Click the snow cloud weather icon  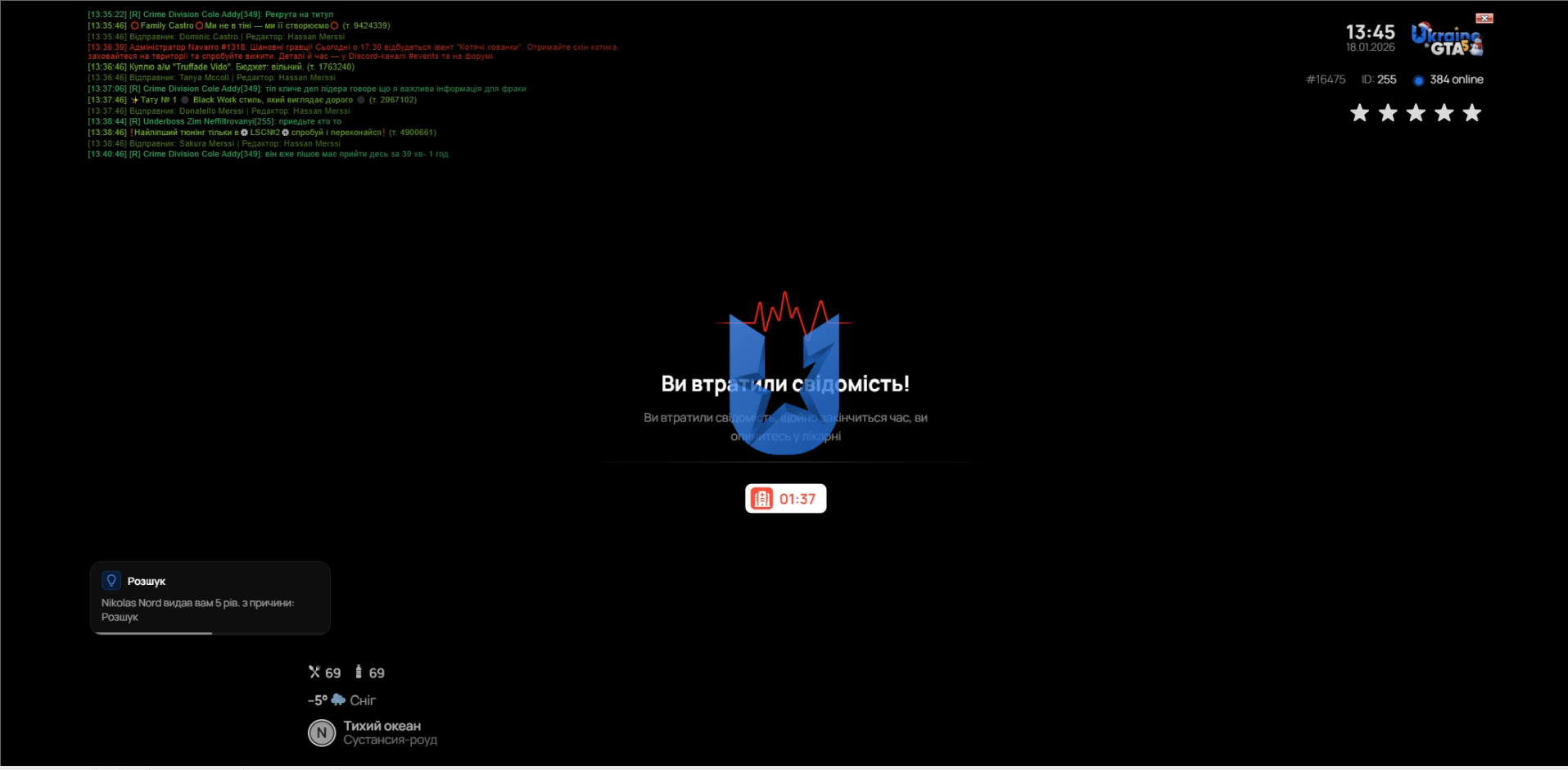(x=338, y=700)
